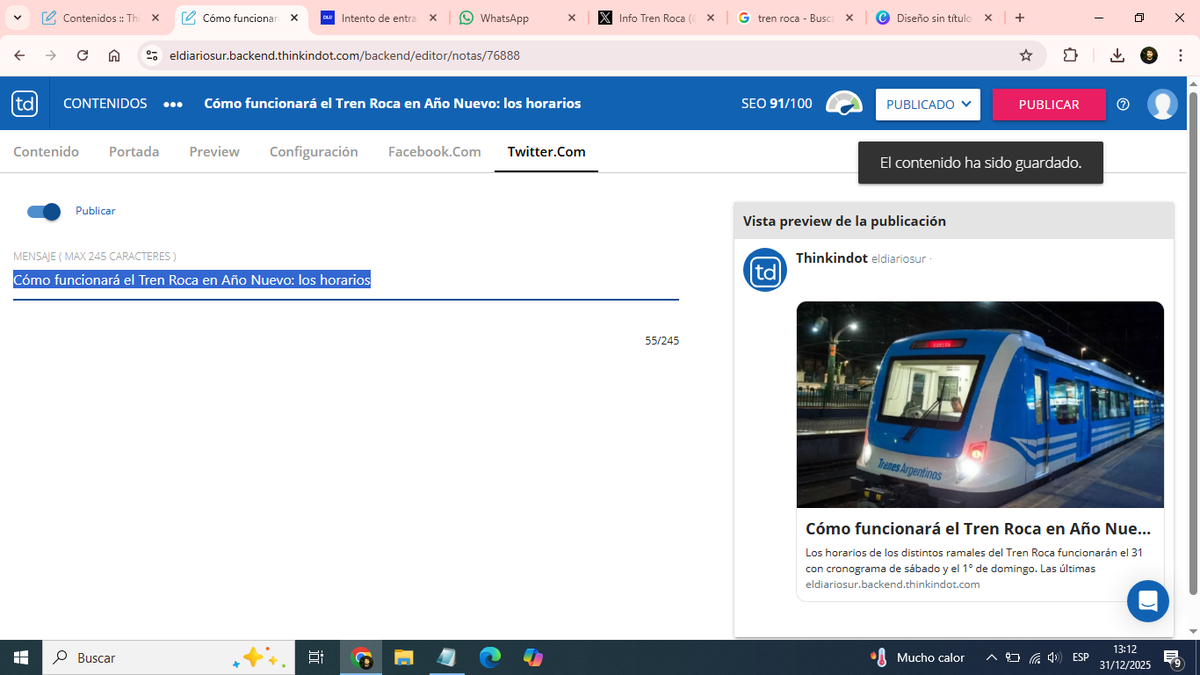
Task: Open the browser tab list dropdown arrow
Action: [17, 18]
